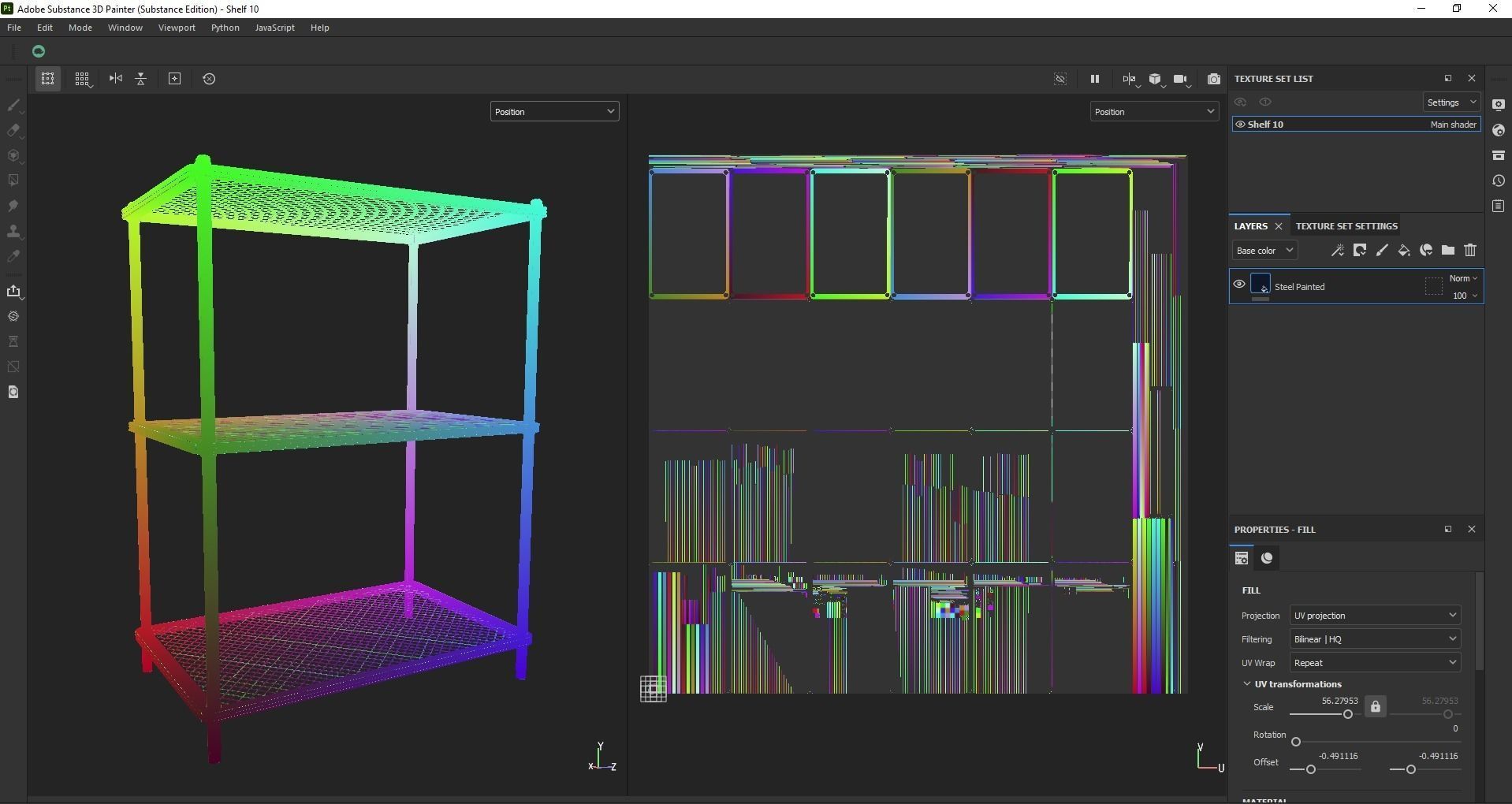
Task: Open the Texture Set List Settings dropdown
Action: point(1451,102)
